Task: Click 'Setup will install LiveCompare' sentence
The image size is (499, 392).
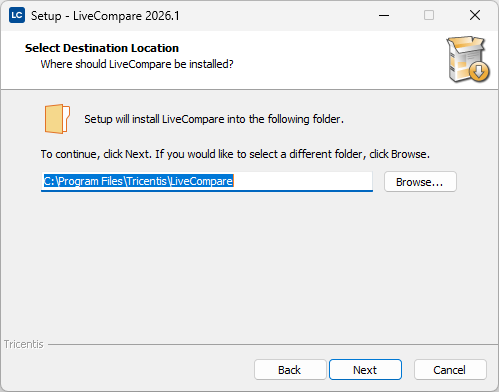Action: (214, 119)
